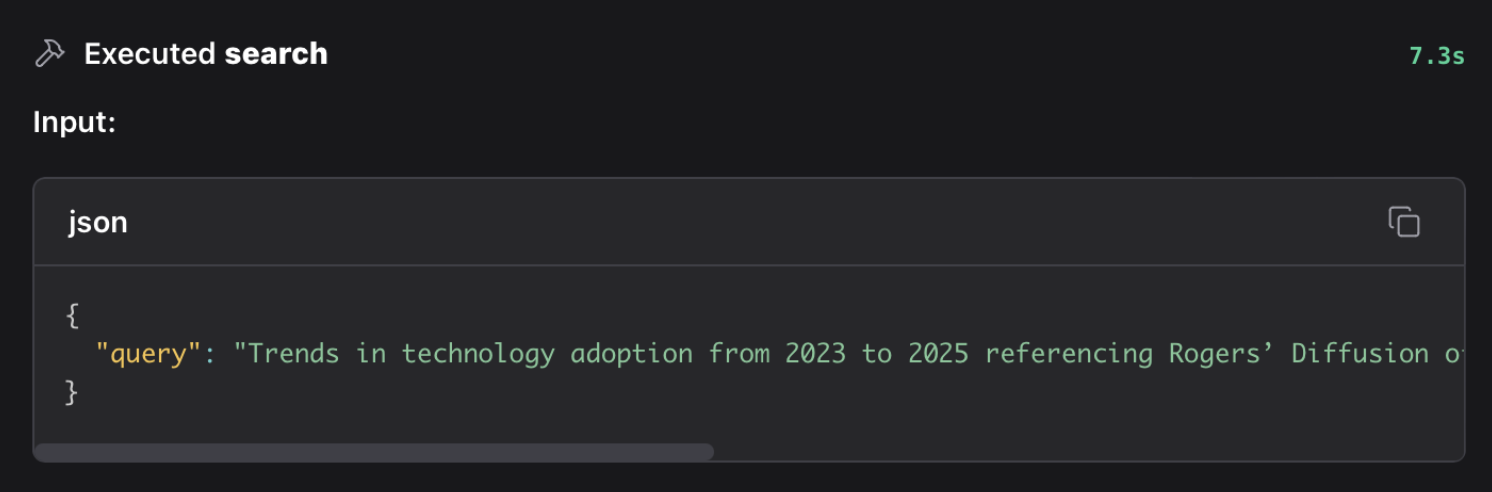
Task: Click the 7.3s execution time
Action: (x=1436, y=56)
